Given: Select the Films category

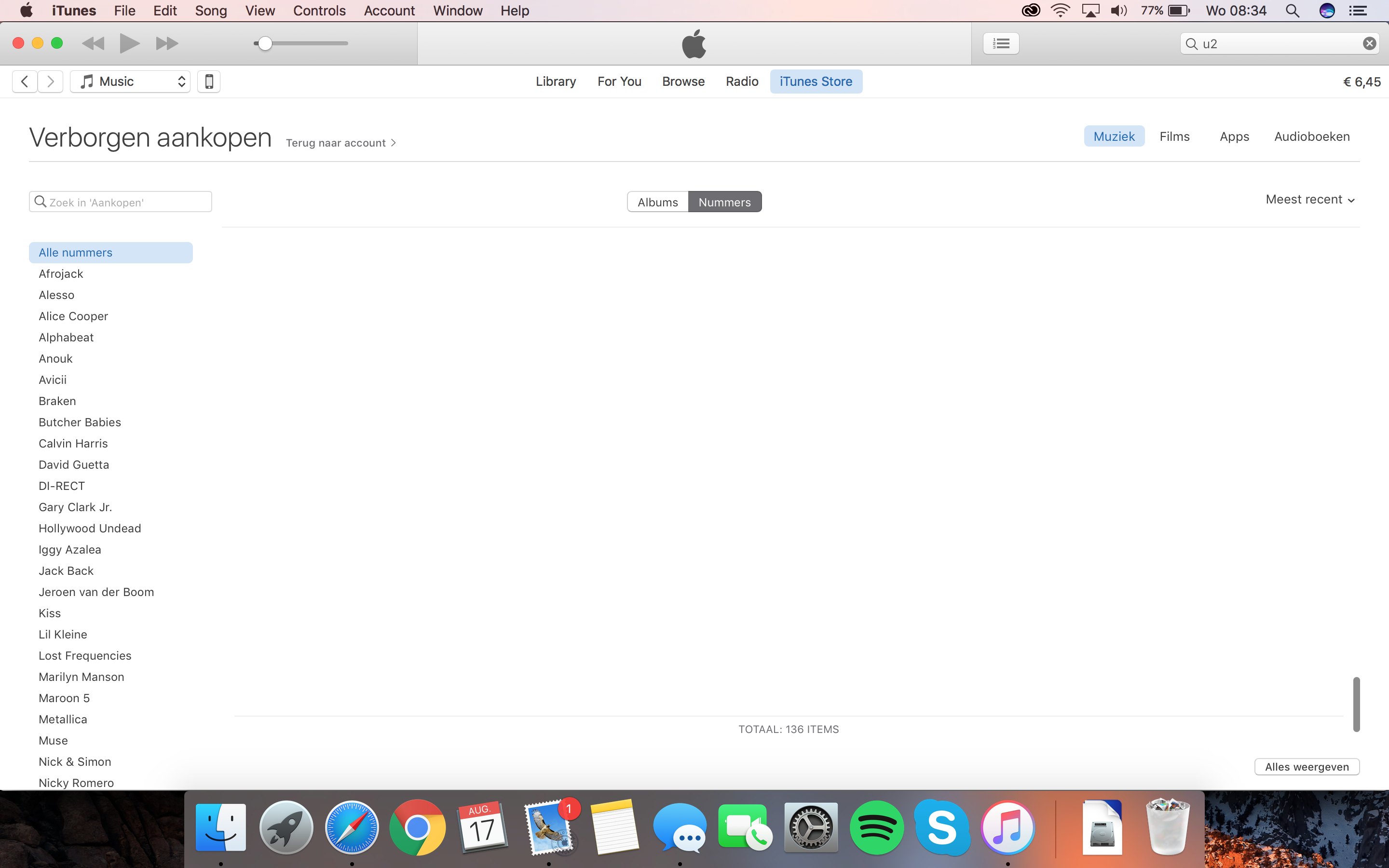Looking at the screenshot, I should 1174,136.
